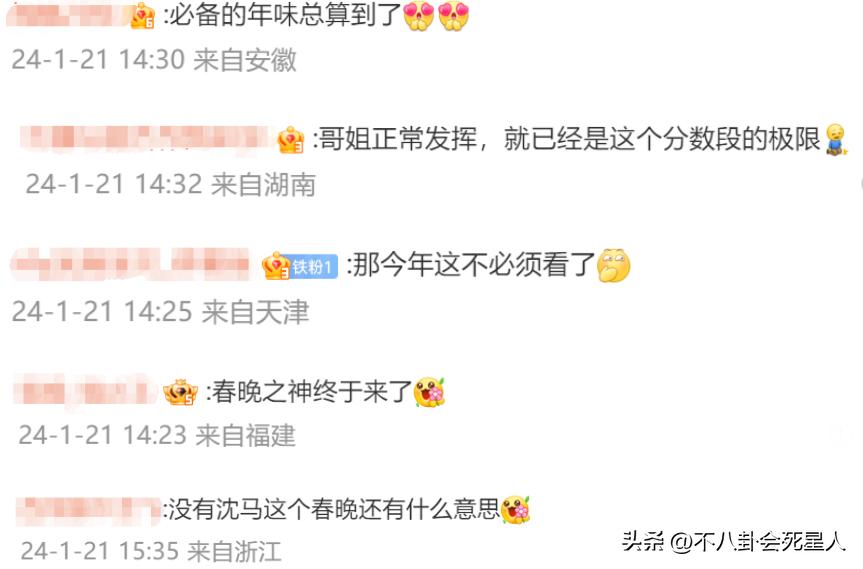Open blurred username of Tianjin commenter

pyautogui.click(x=131, y=264)
